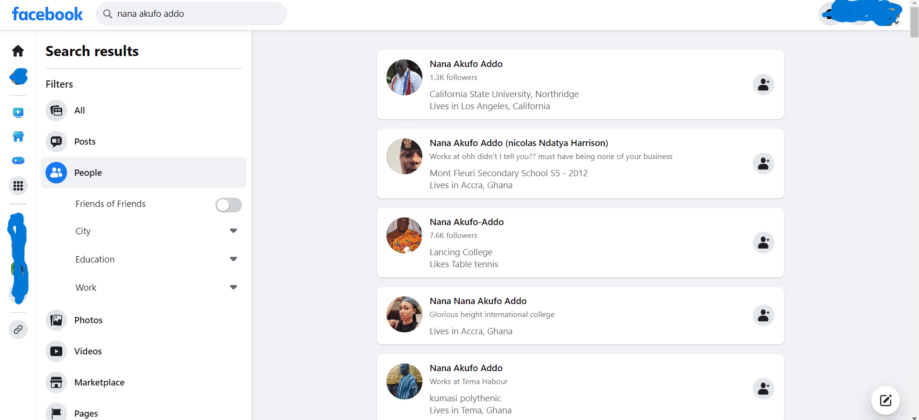Open the apps grid menu icon
The height and width of the screenshot is (420, 919).
click(18, 186)
